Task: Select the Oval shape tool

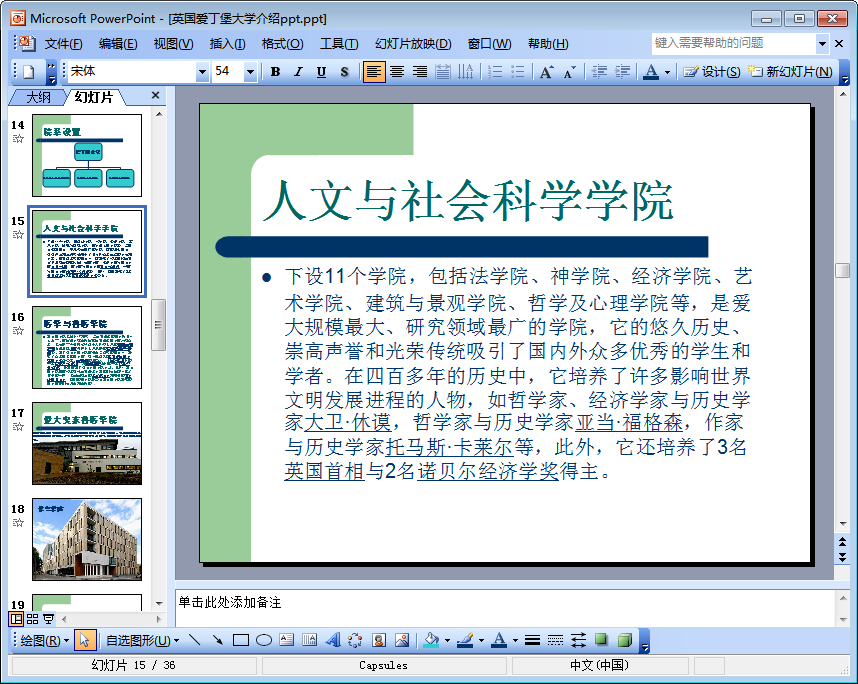Action: 264,640
